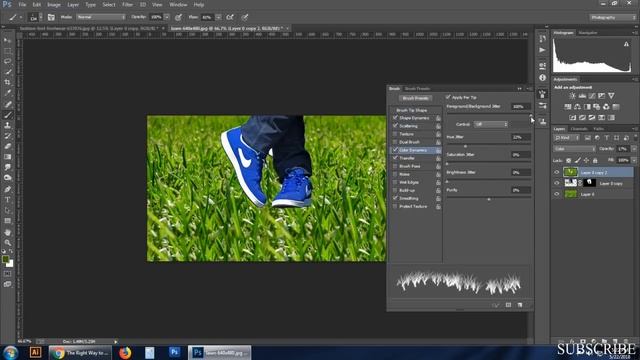This screenshot has height=360, width=640.
Task: Select the Crop tool
Action: tap(7, 82)
